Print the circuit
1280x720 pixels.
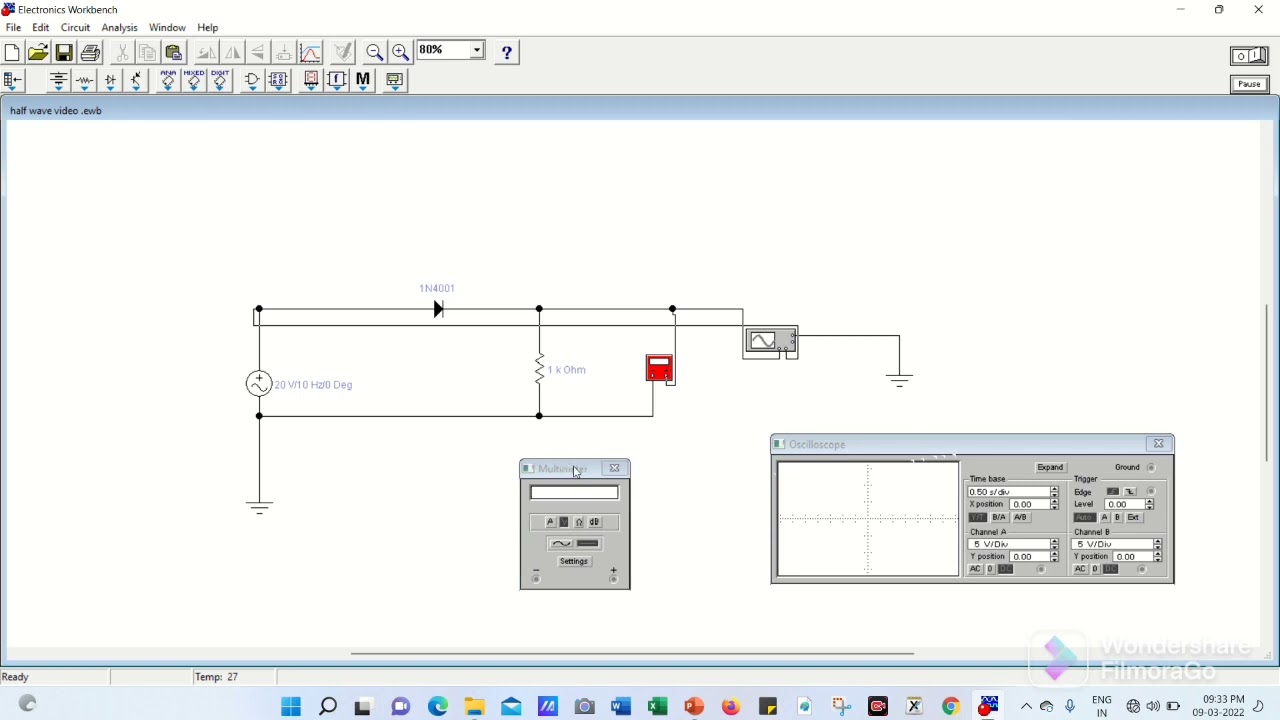point(90,52)
